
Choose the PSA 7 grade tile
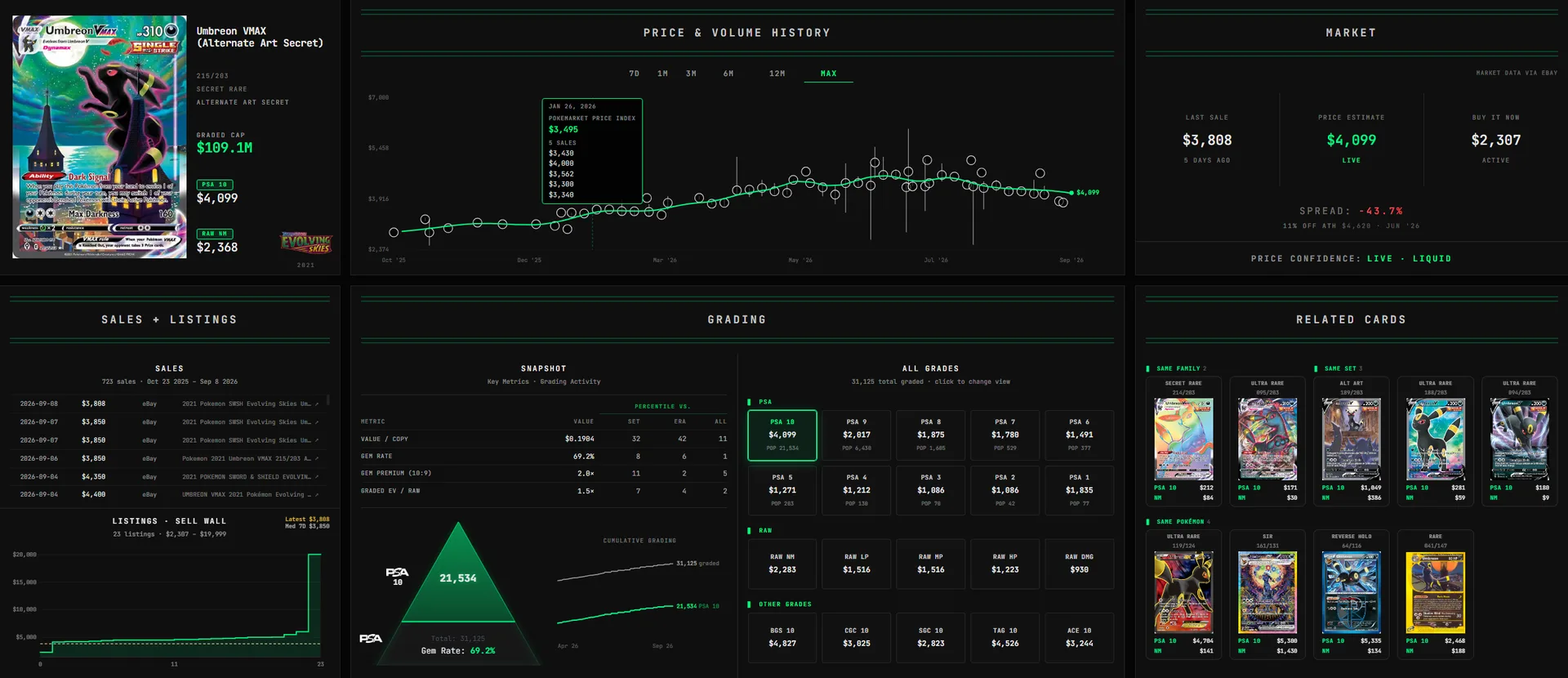(x=1005, y=435)
